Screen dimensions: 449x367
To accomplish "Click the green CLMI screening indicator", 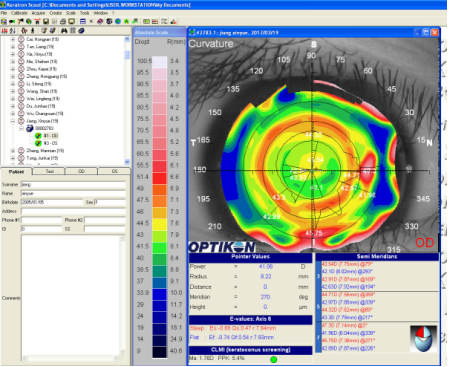I will tap(274, 359).
